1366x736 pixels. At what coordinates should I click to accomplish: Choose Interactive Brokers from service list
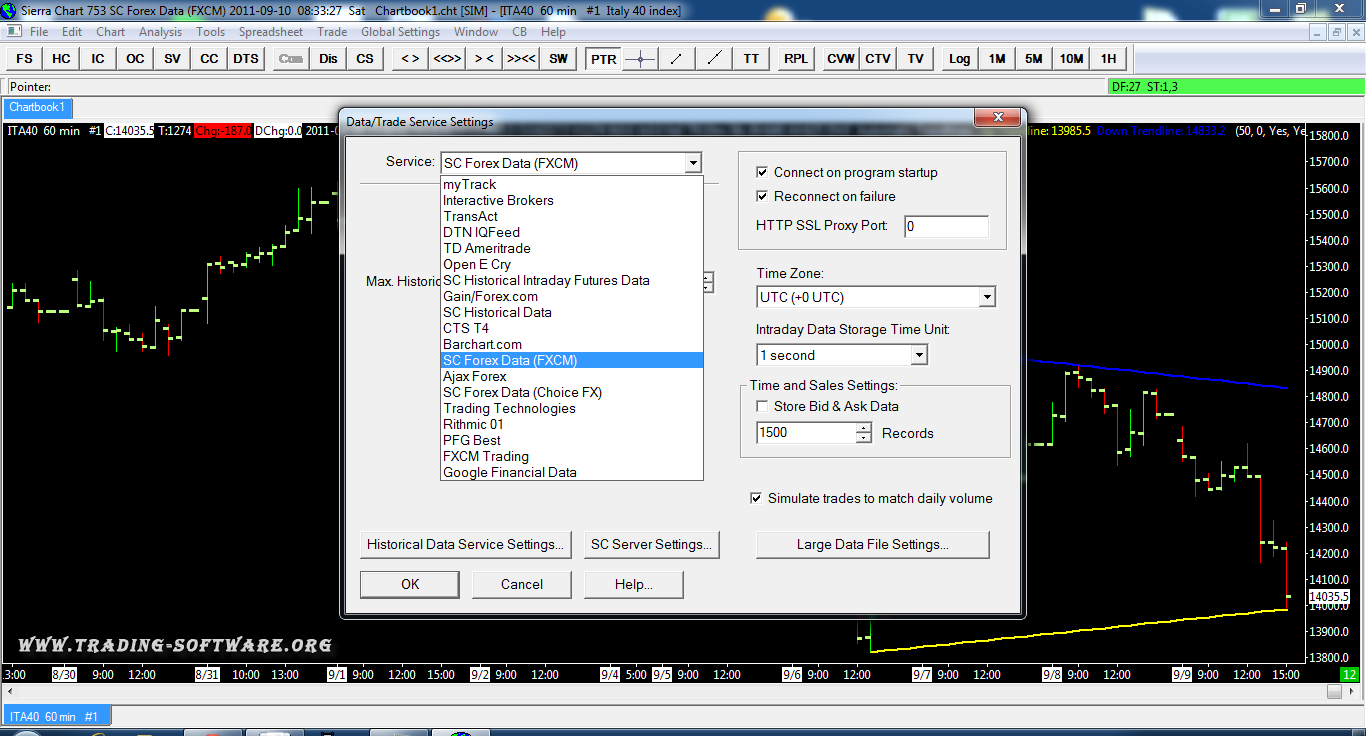point(498,200)
